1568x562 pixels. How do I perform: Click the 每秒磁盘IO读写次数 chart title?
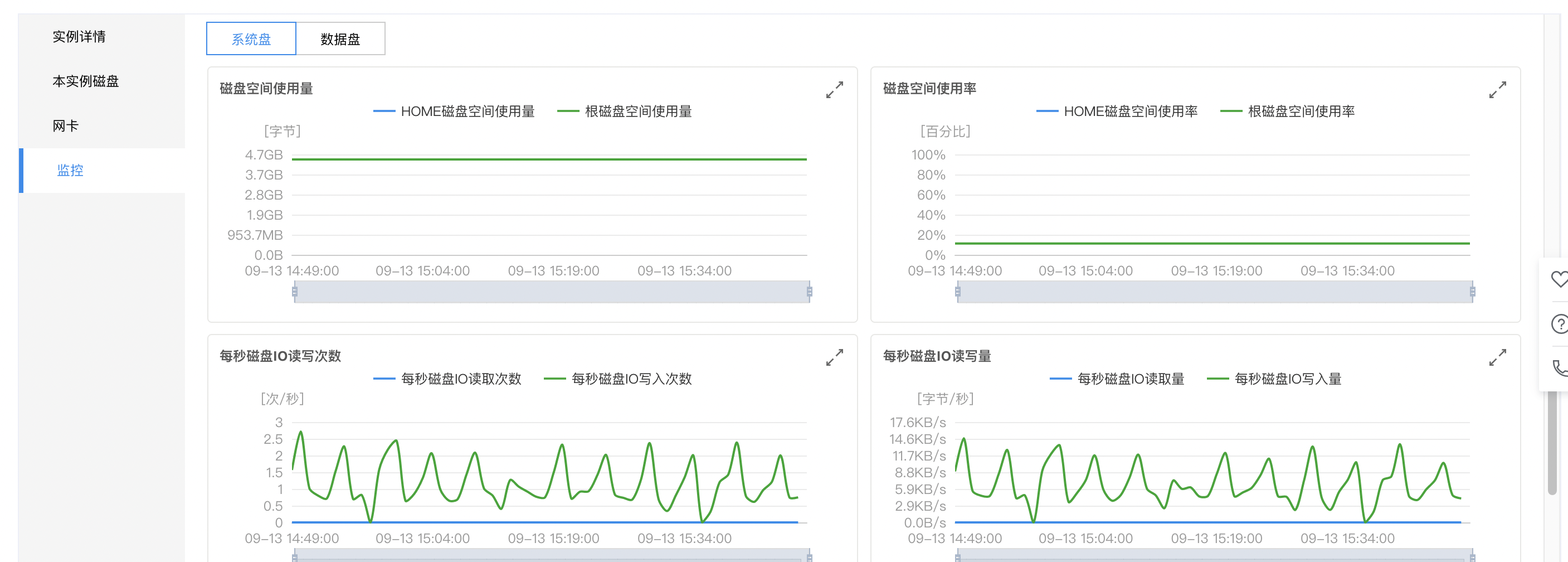click(x=280, y=356)
